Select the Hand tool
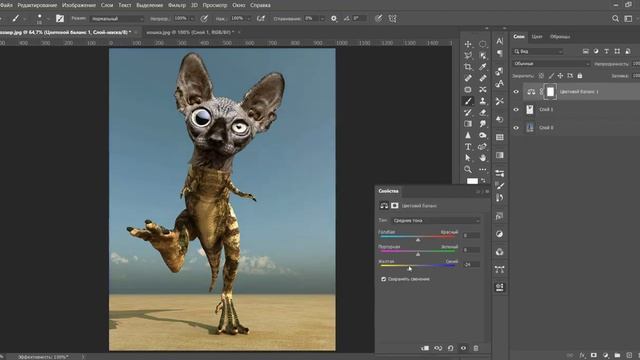This screenshot has height=360, width=640. (x=483, y=158)
